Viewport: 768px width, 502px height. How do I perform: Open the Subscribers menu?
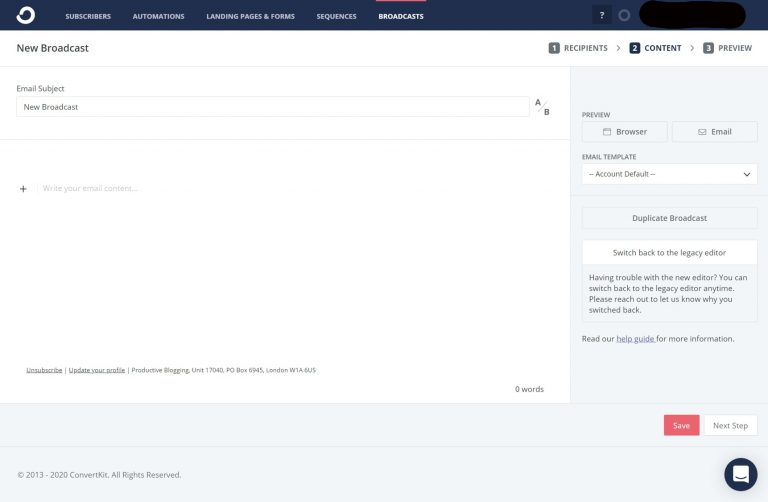(88, 16)
